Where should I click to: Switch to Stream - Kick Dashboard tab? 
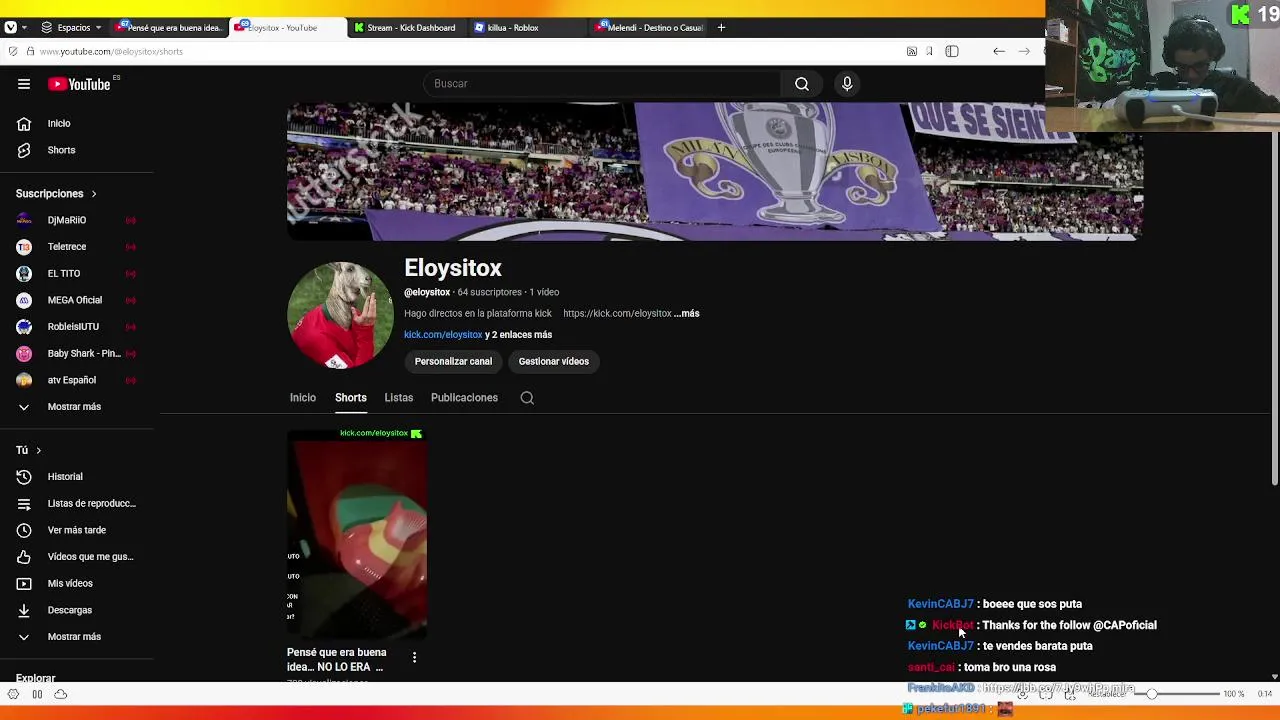[406, 27]
